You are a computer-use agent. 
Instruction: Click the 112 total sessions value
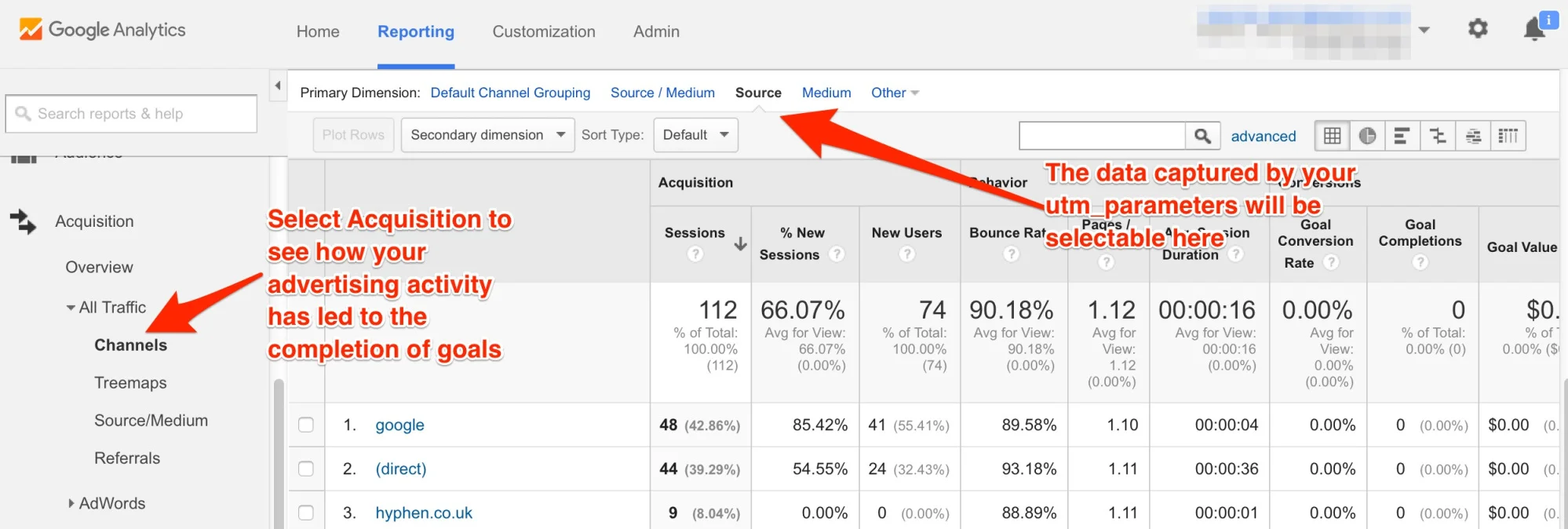click(x=717, y=310)
